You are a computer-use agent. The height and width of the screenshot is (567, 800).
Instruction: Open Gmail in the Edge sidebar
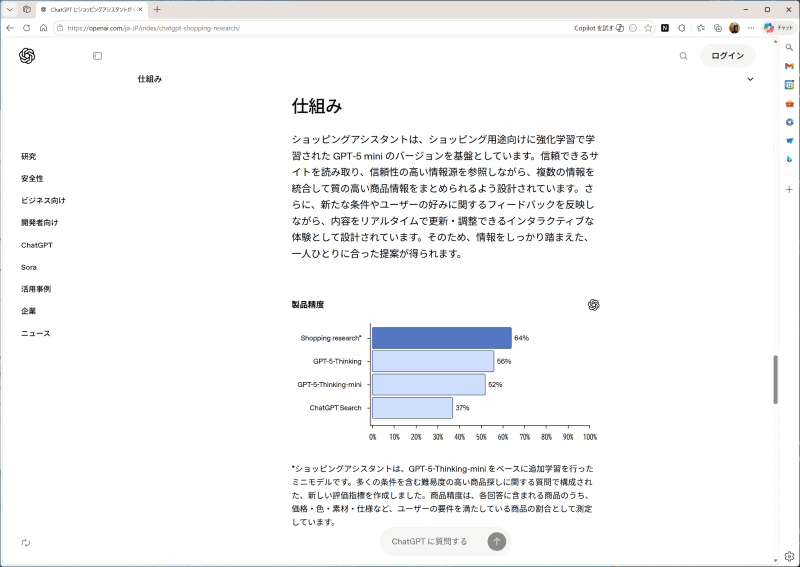click(x=789, y=66)
